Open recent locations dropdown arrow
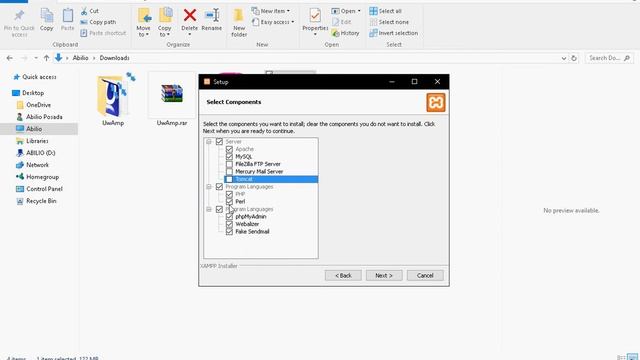This screenshot has height=360, width=640. pyautogui.click(x=36, y=58)
